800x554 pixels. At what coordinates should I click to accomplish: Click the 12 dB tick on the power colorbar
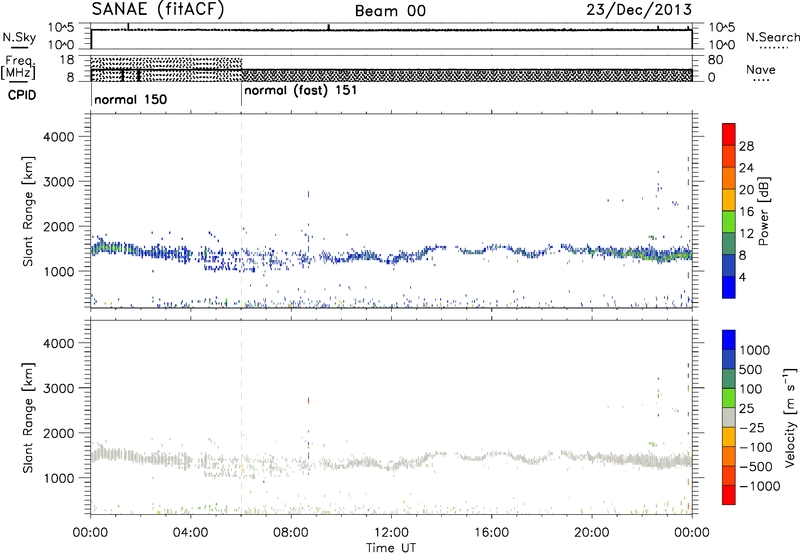(746, 234)
